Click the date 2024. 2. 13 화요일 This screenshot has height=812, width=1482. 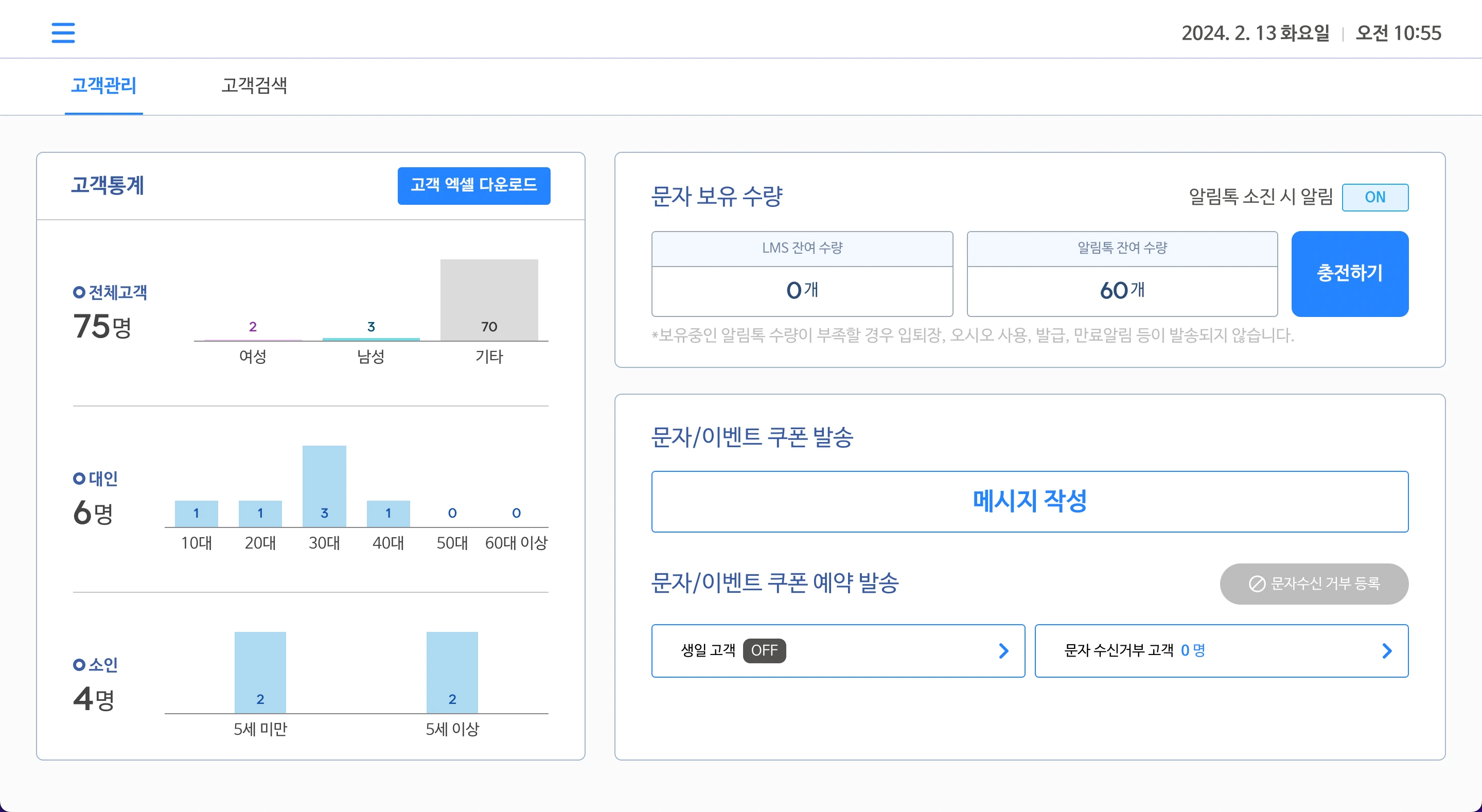[x=1256, y=33]
